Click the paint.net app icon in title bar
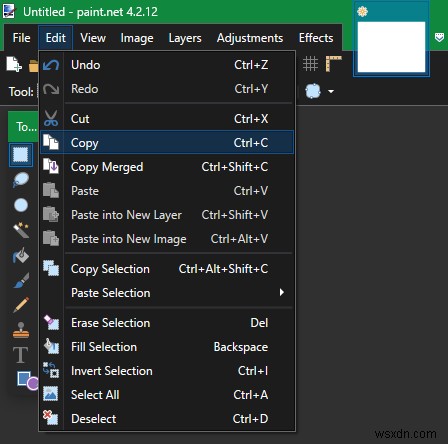 point(9,11)
